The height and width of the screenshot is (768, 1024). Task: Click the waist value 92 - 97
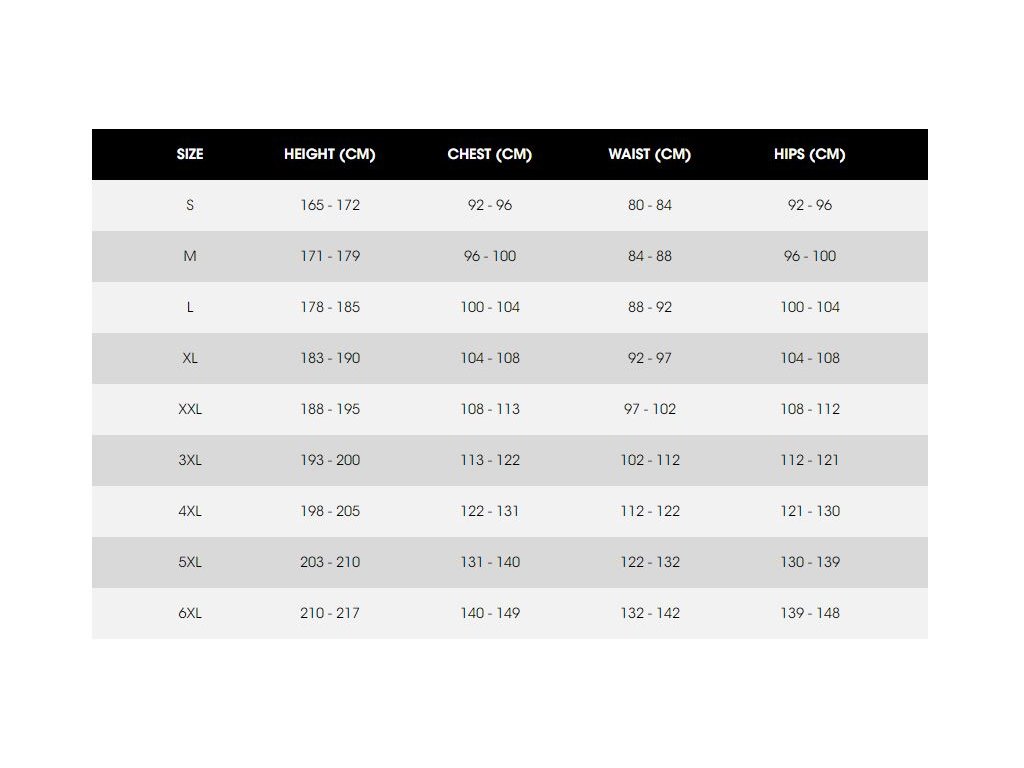[x=650, y=358]
